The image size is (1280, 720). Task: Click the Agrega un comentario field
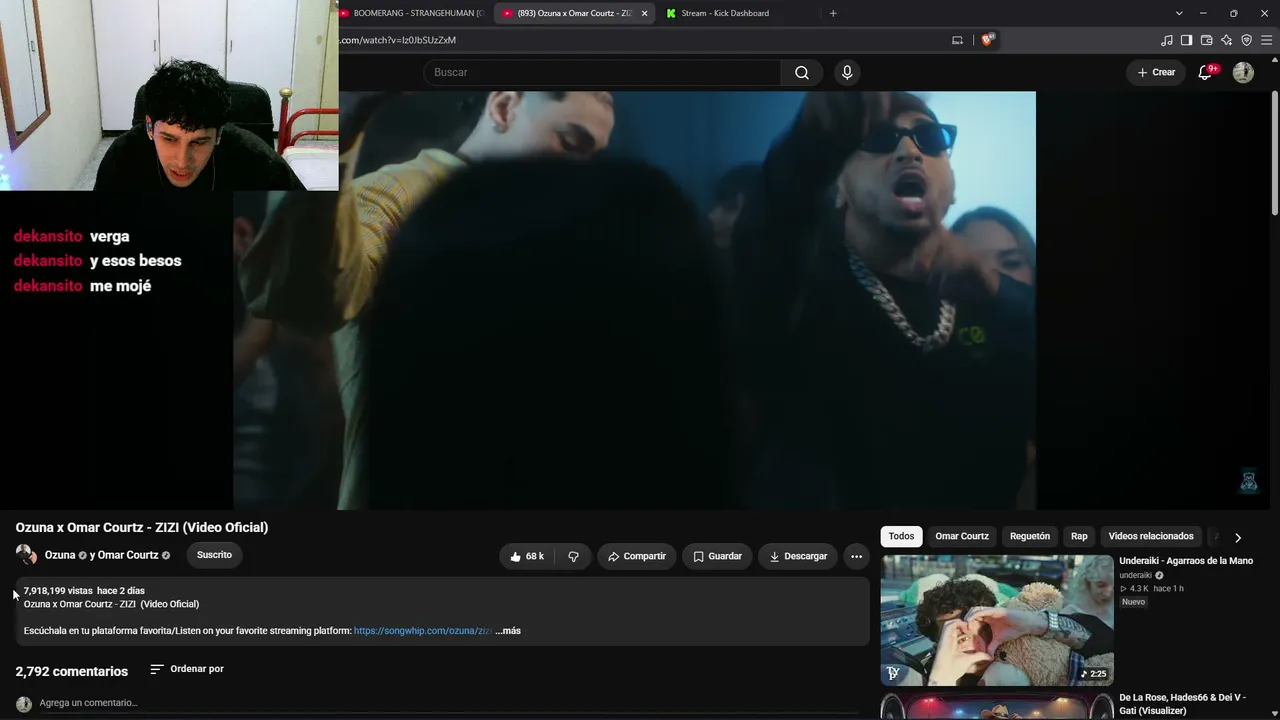click(450, 703)
